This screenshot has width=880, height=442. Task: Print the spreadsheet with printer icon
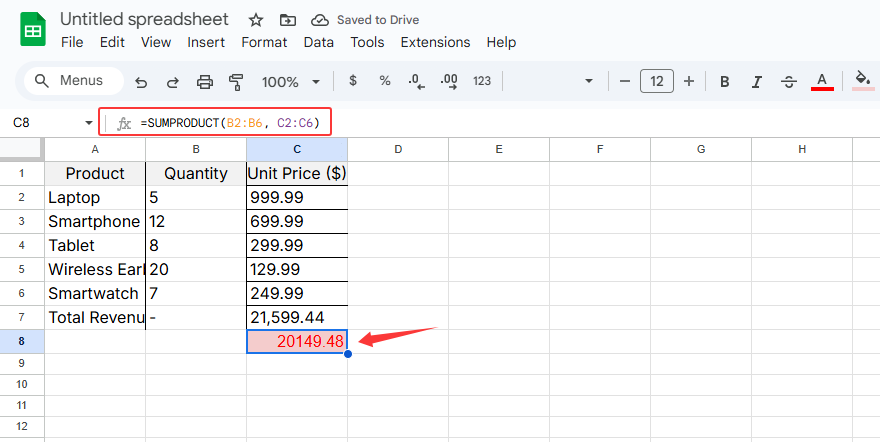[205, 82]
